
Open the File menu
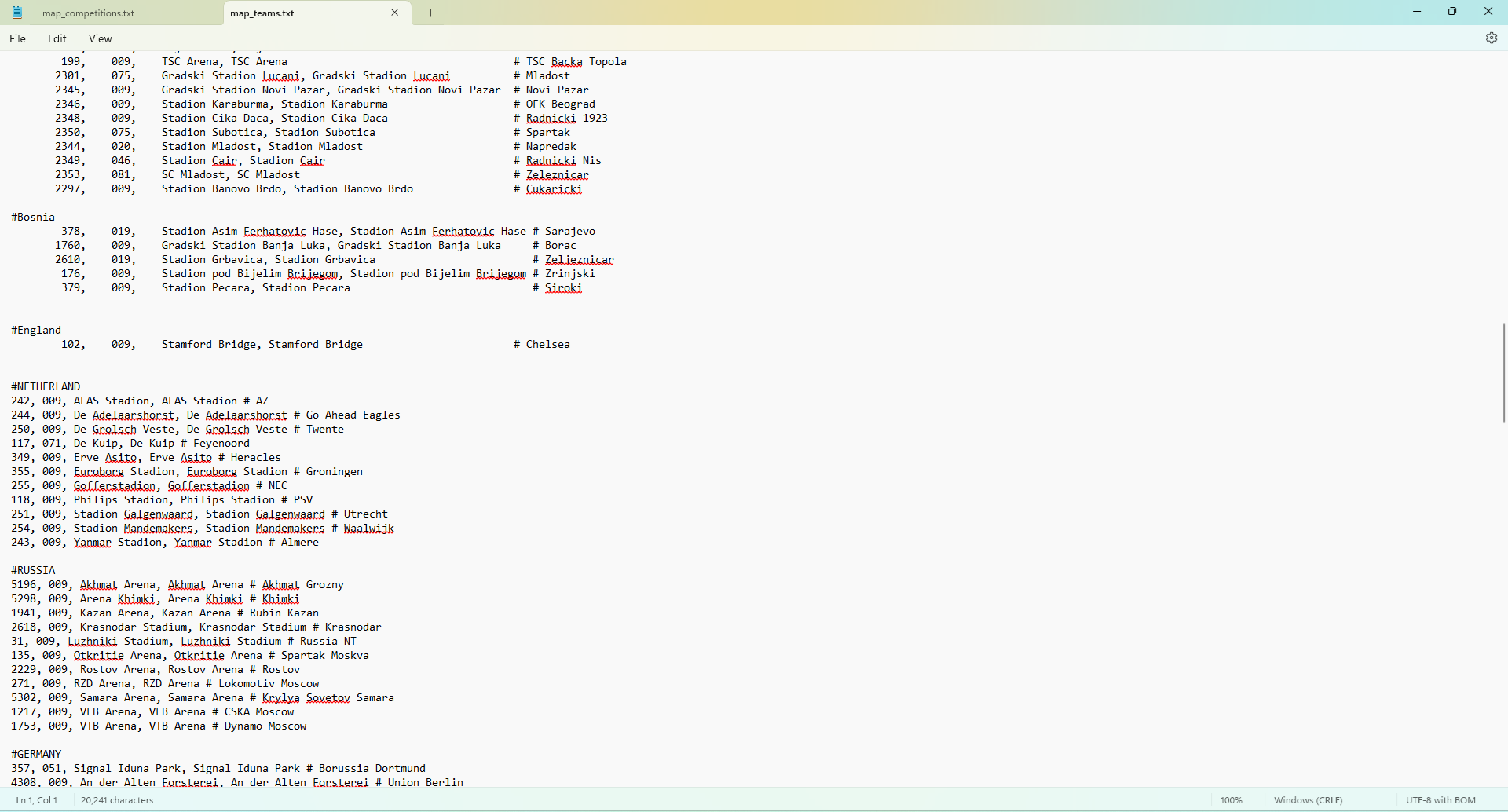[17, 38]
